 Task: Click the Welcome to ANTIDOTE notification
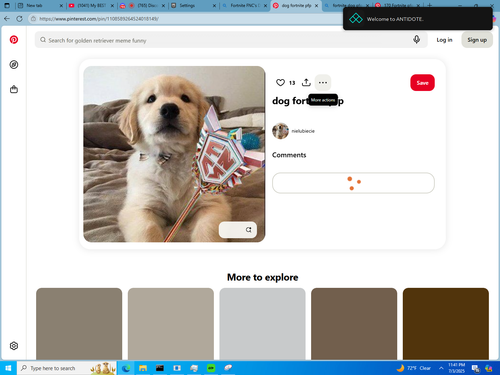[x=418, y=19]
